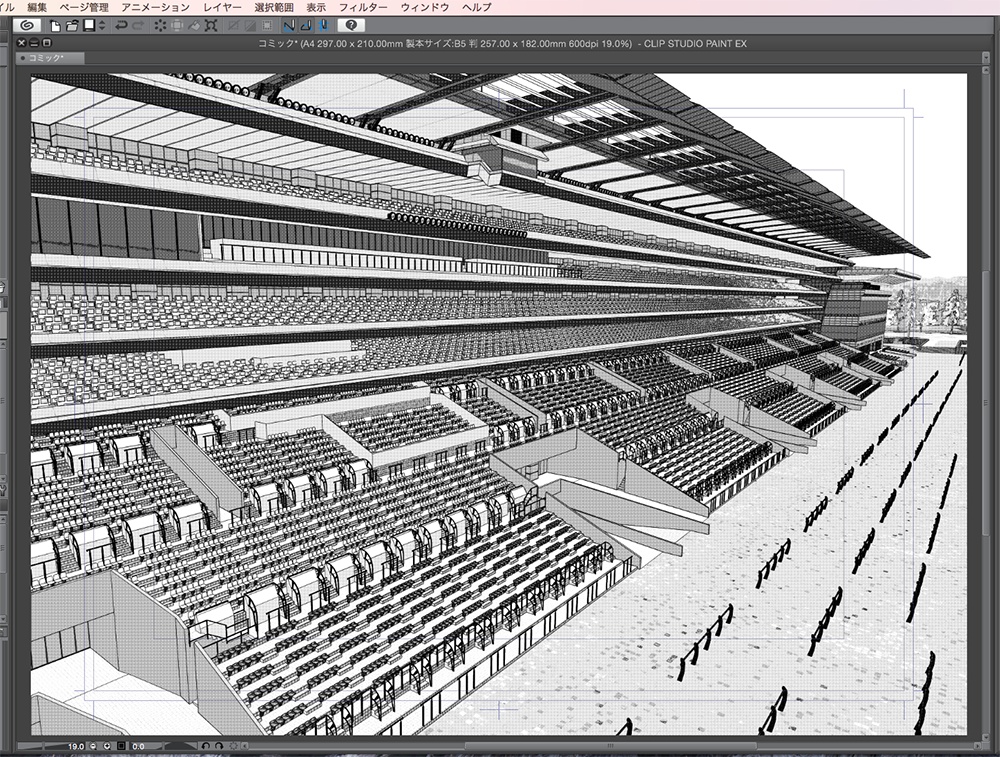This screenshot has width=1000, height=757.
Task: Clear selection contents with dotted circle icon
Action: (160, 26)
